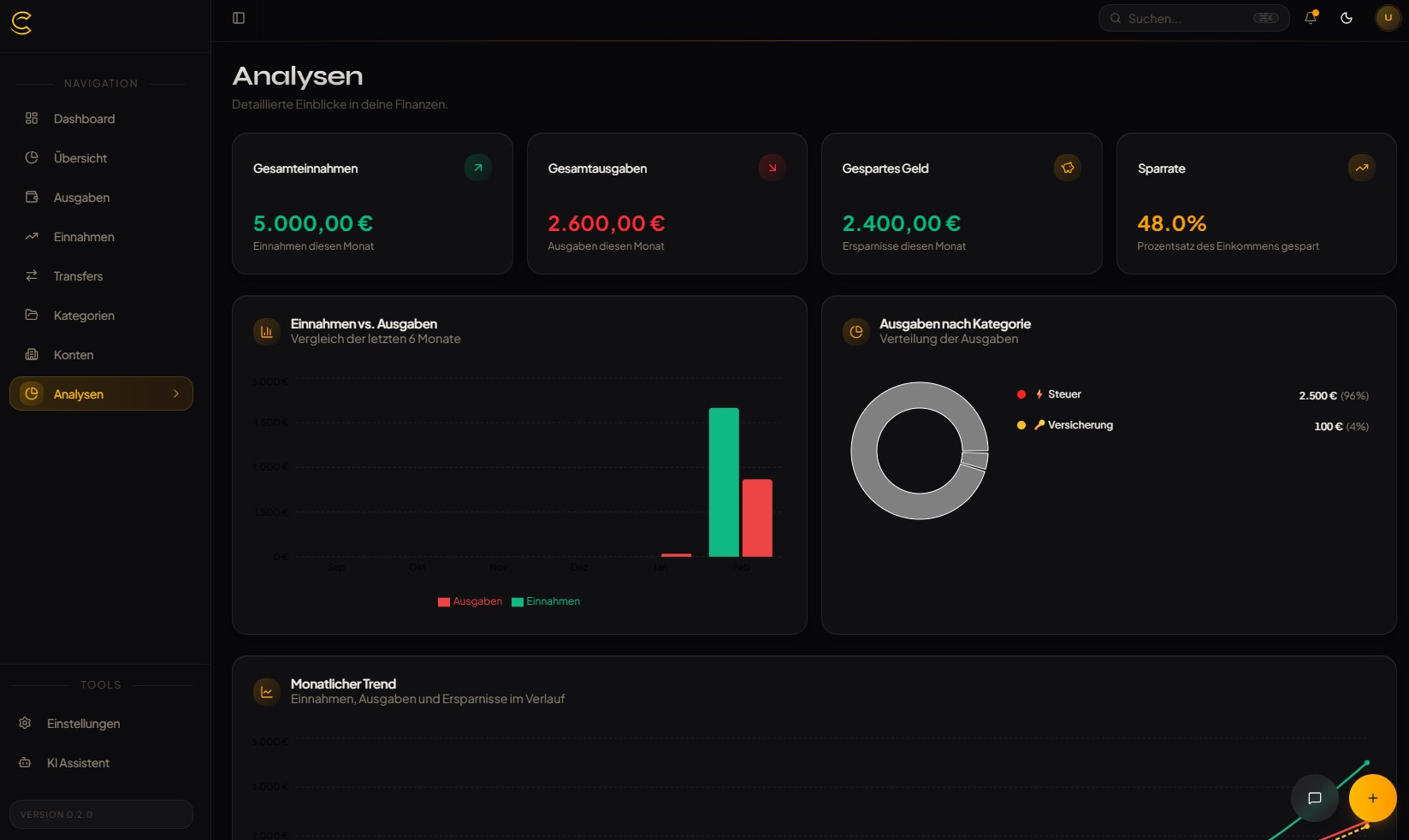
Task: Go to Dashboard in the navigation
Action: coord(84,119)
